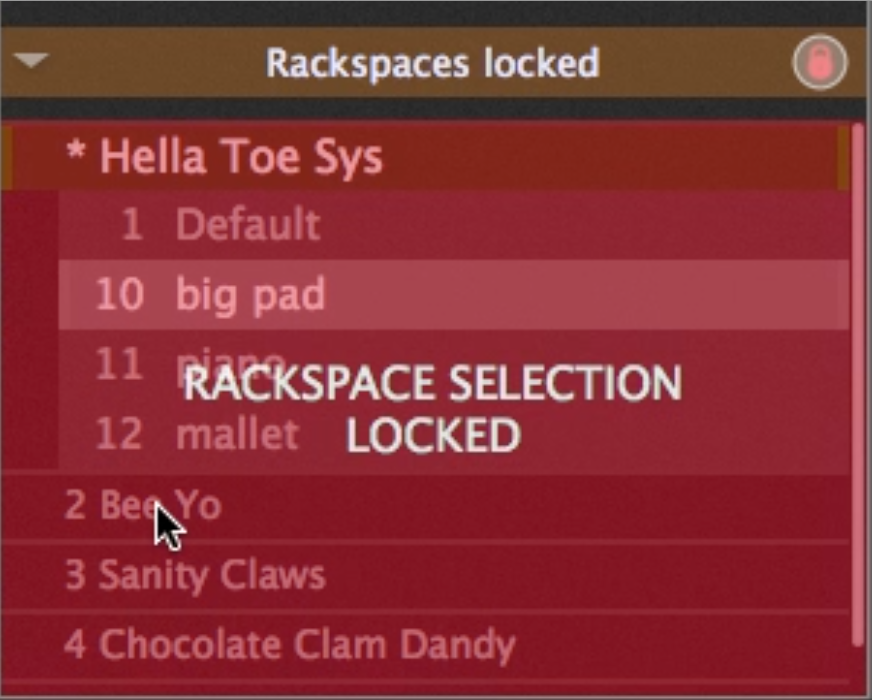The height and width of the screenshot is (700, 872).
Task: Select the Hella Toe Sys rackspace
Action: 425,157
